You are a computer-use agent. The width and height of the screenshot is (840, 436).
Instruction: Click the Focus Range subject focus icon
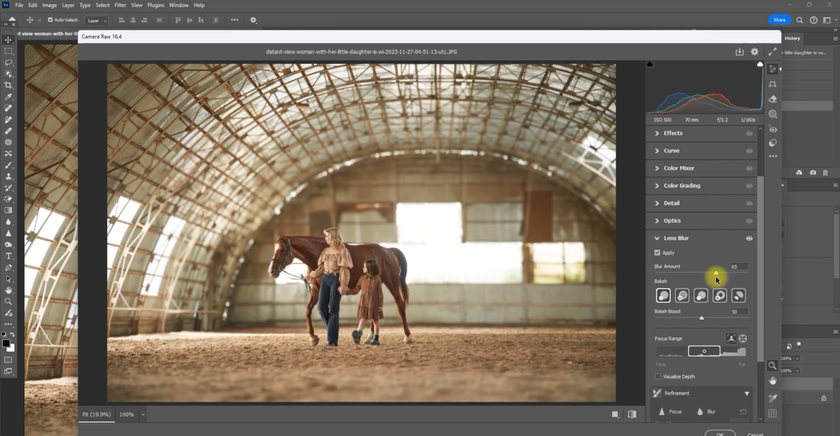click(x=731, y=338)
